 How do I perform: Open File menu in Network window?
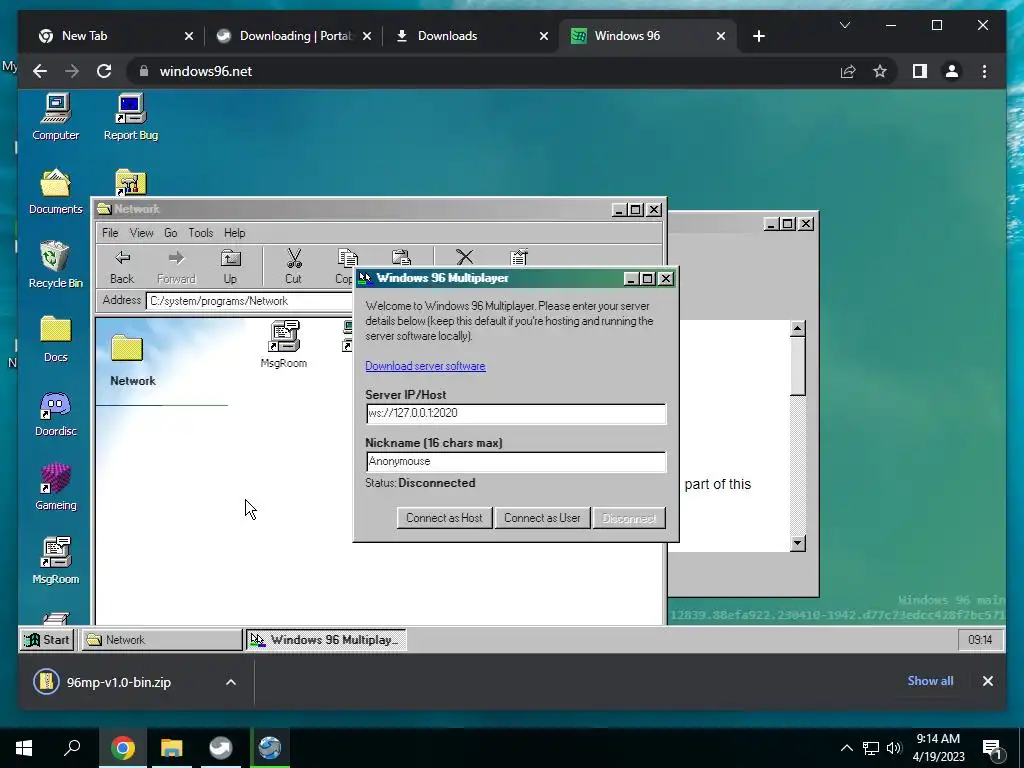110,233
